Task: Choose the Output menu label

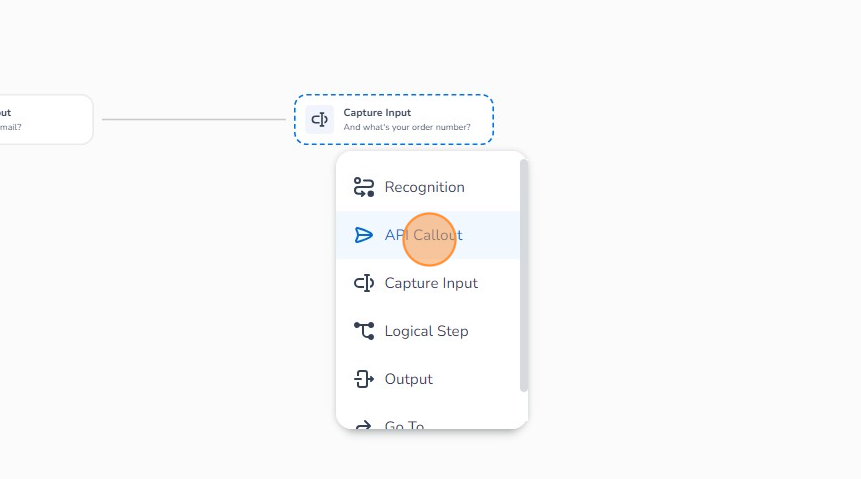Action: (x=408, y=379)
